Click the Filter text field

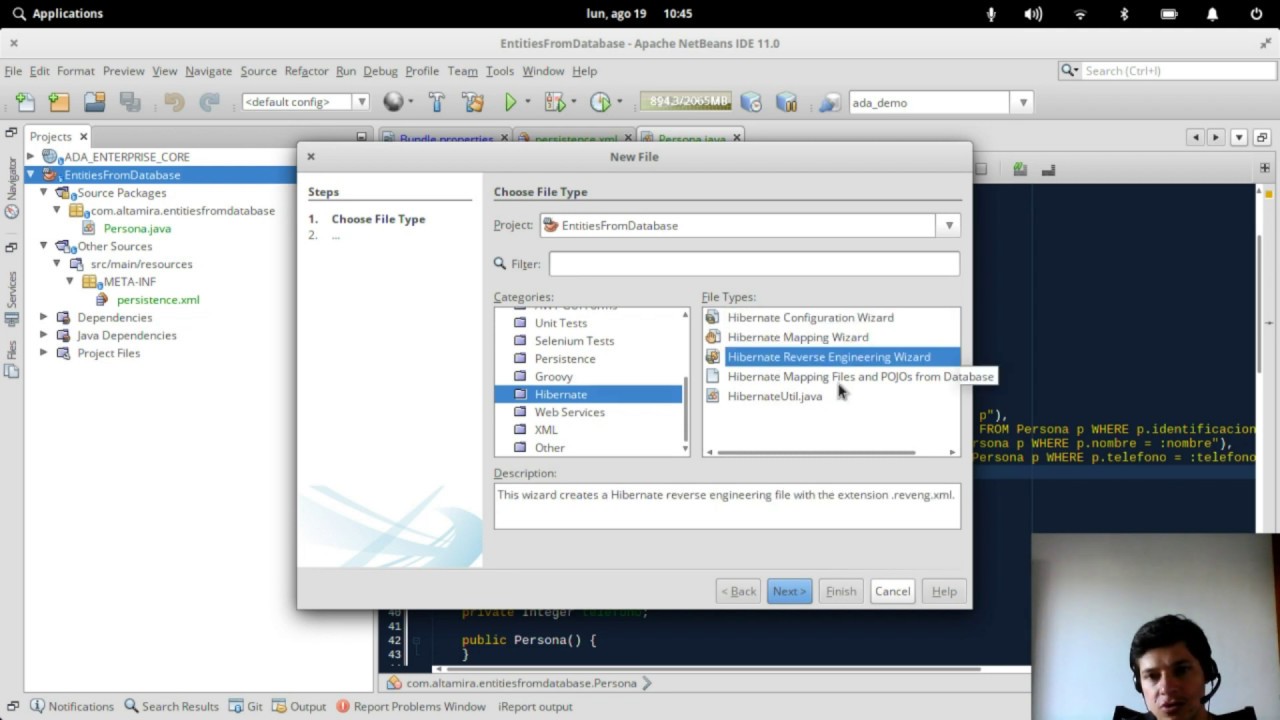click(754, 264)
